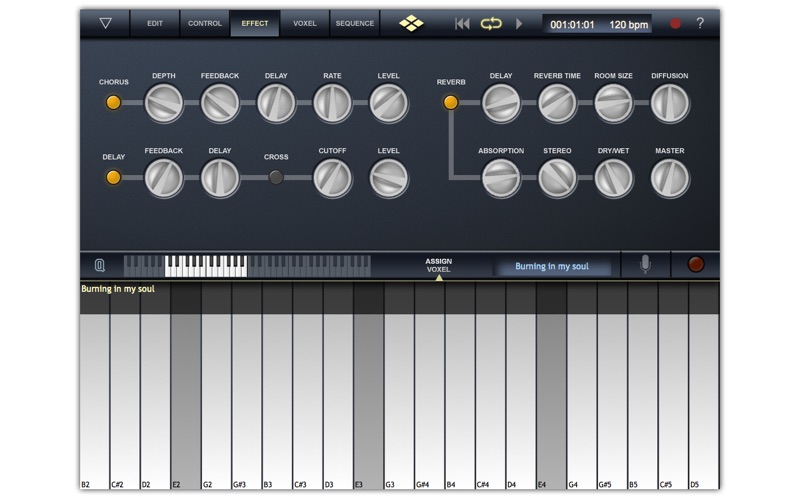Open help with the question mark icon
800x500 pixels.
pos(700,23)
